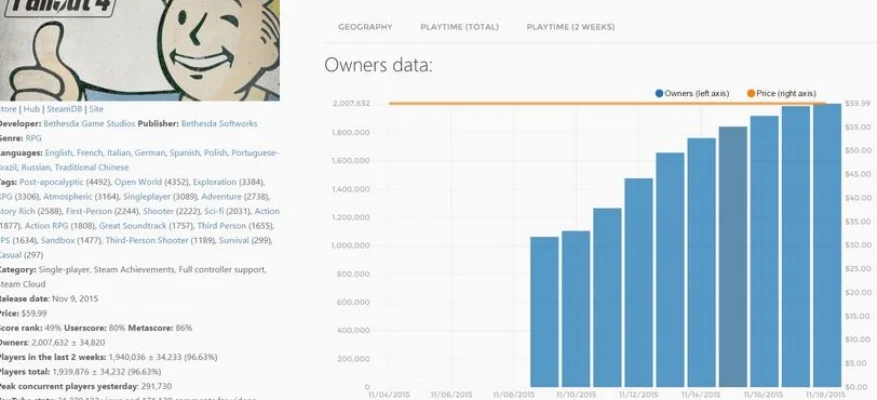Open the Great Soundtrack tag

[134, 225]
